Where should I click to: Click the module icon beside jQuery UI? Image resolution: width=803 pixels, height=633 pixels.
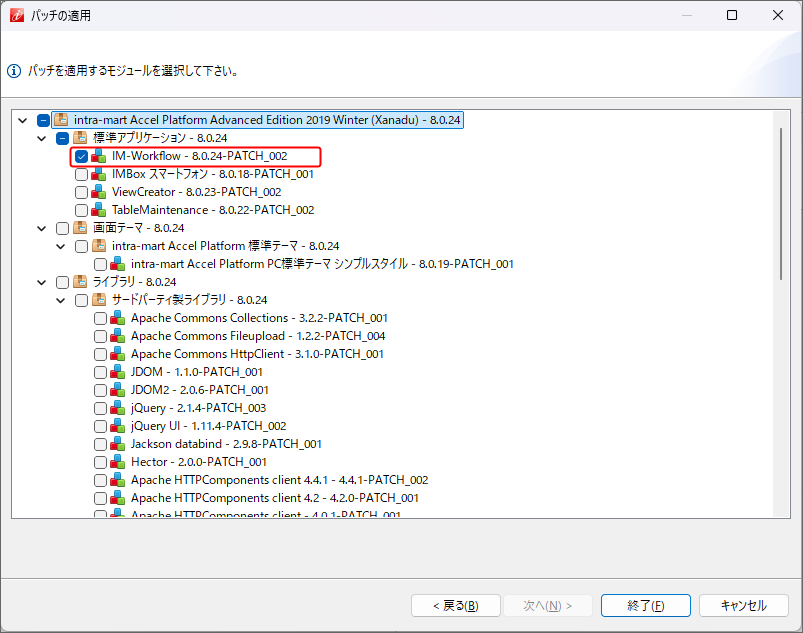point(117,426)
